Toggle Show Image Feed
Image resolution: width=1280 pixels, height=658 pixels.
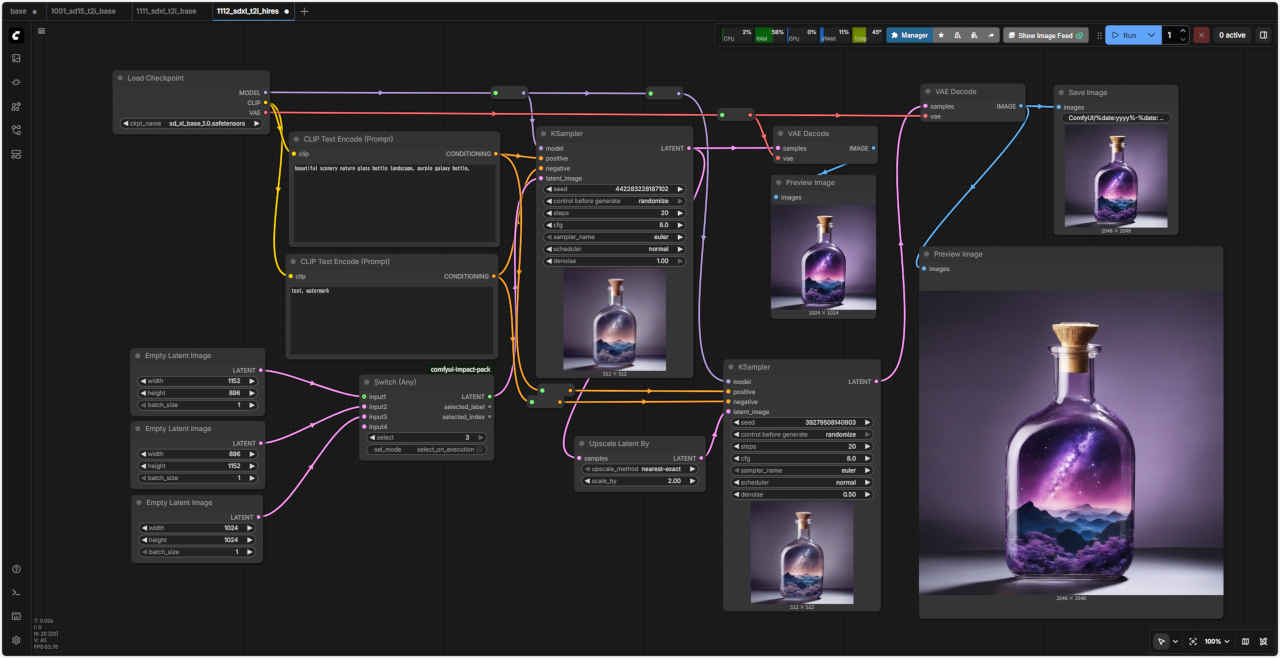(1044, 35)
